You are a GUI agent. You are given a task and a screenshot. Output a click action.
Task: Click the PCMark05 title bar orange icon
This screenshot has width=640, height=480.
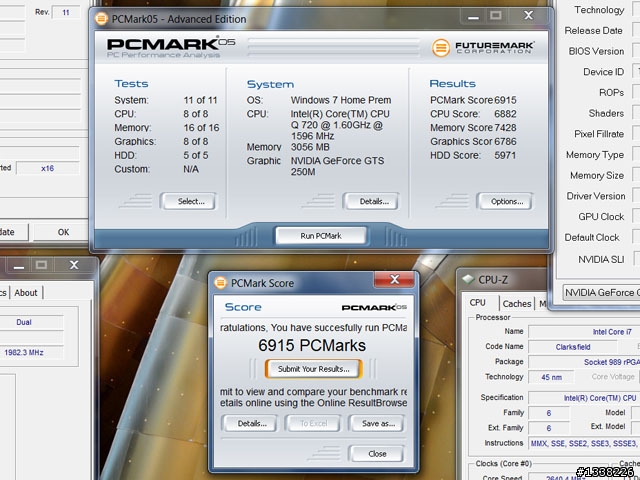pyautogui.click(x=101, y=19)
